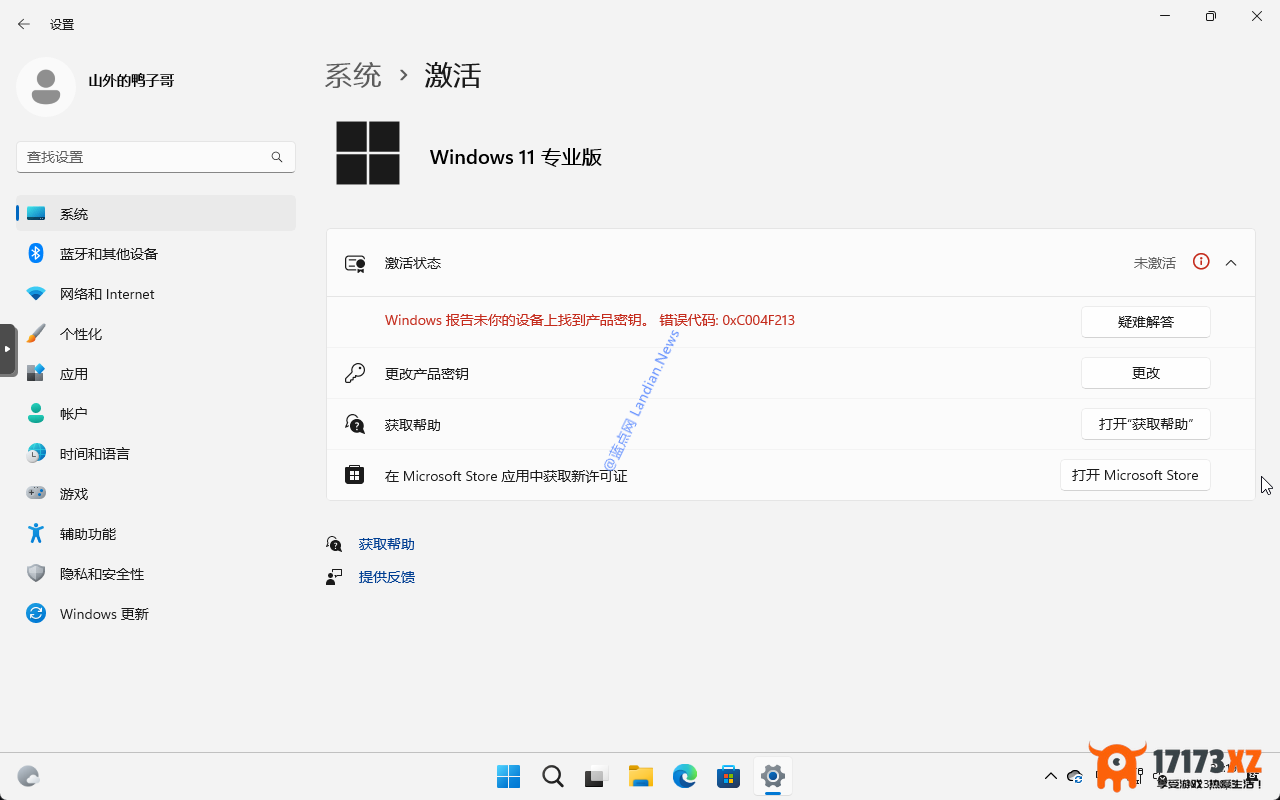
Task: Open 蓝牙和其他设备 settings
Action: (156, 254)
